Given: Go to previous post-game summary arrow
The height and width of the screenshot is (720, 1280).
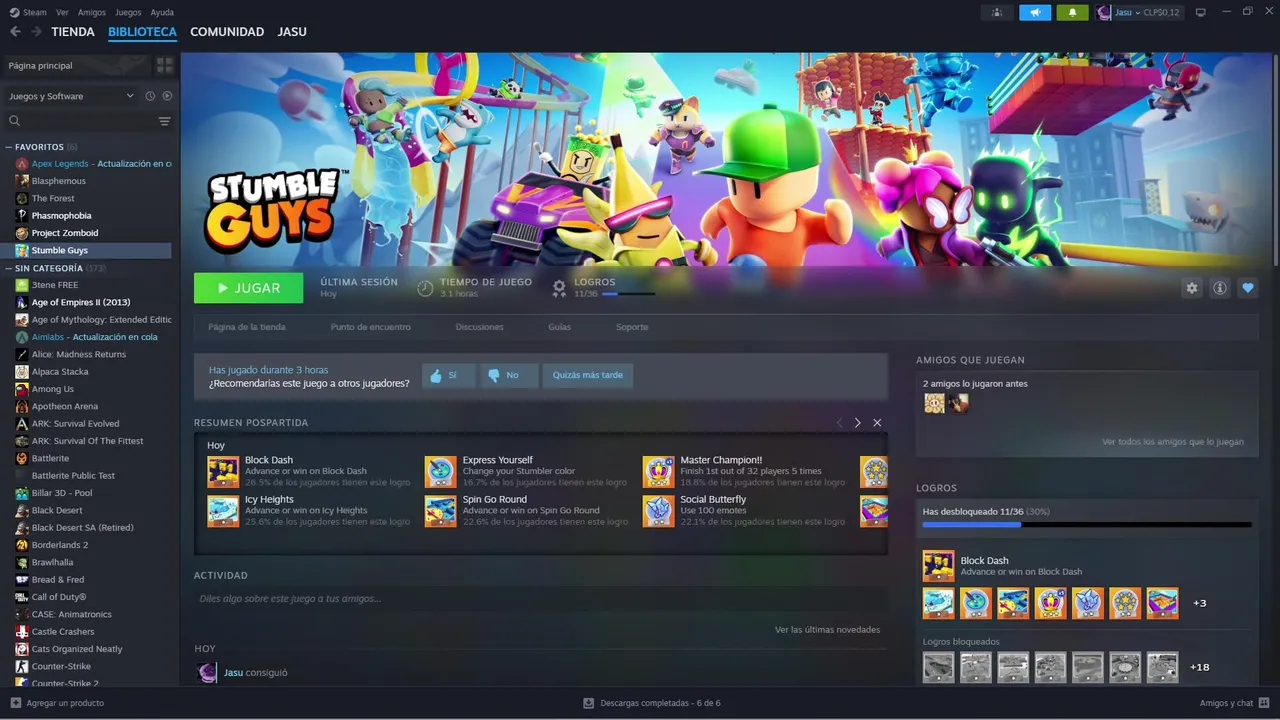Looking at the screenshot, I should click(839, 423).
